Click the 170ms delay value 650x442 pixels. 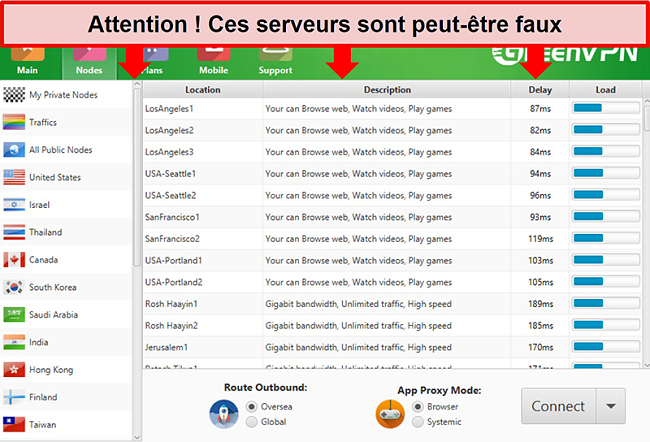coord(541,347)
